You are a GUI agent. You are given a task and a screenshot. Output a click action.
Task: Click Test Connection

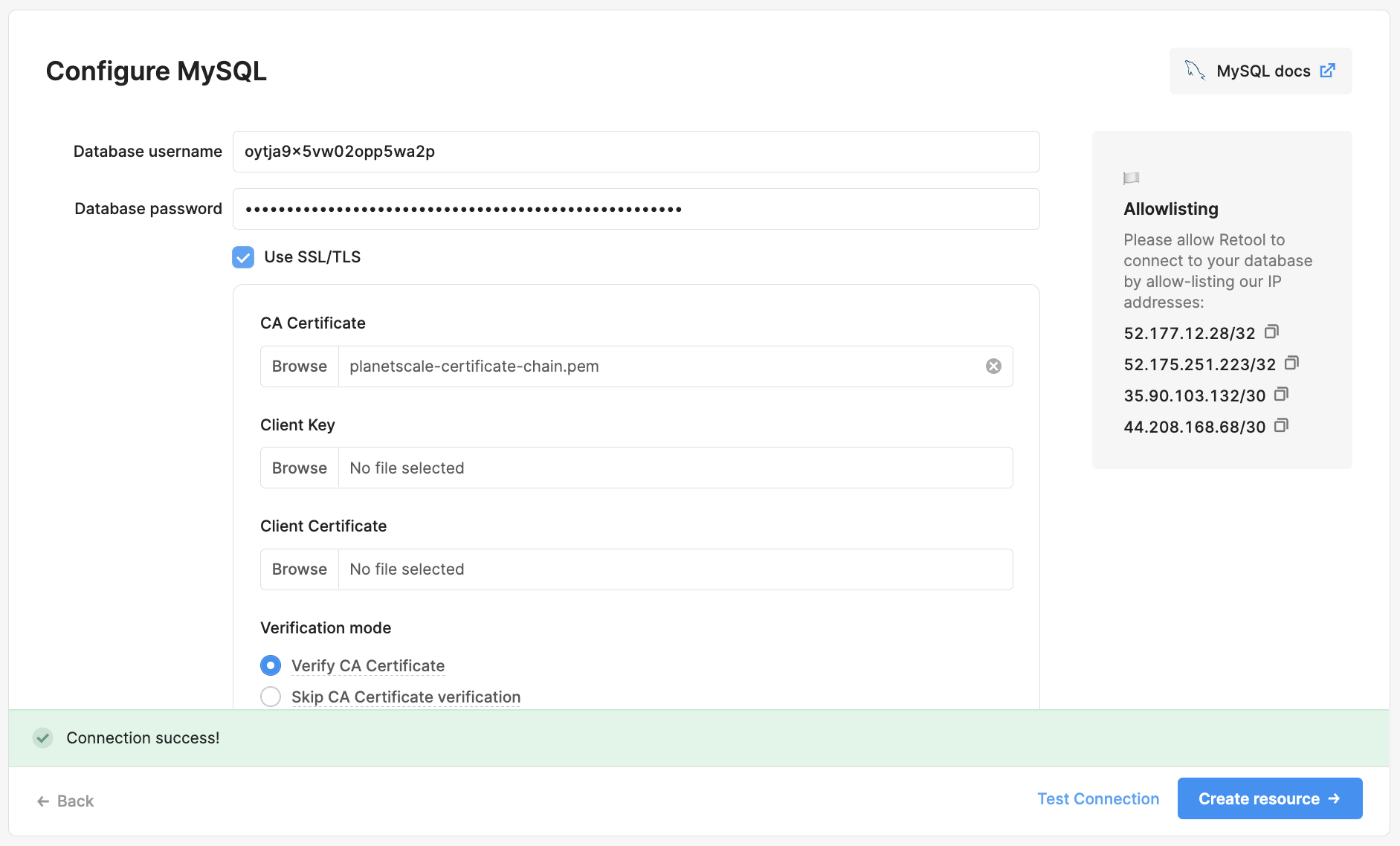coord(1098,798)
